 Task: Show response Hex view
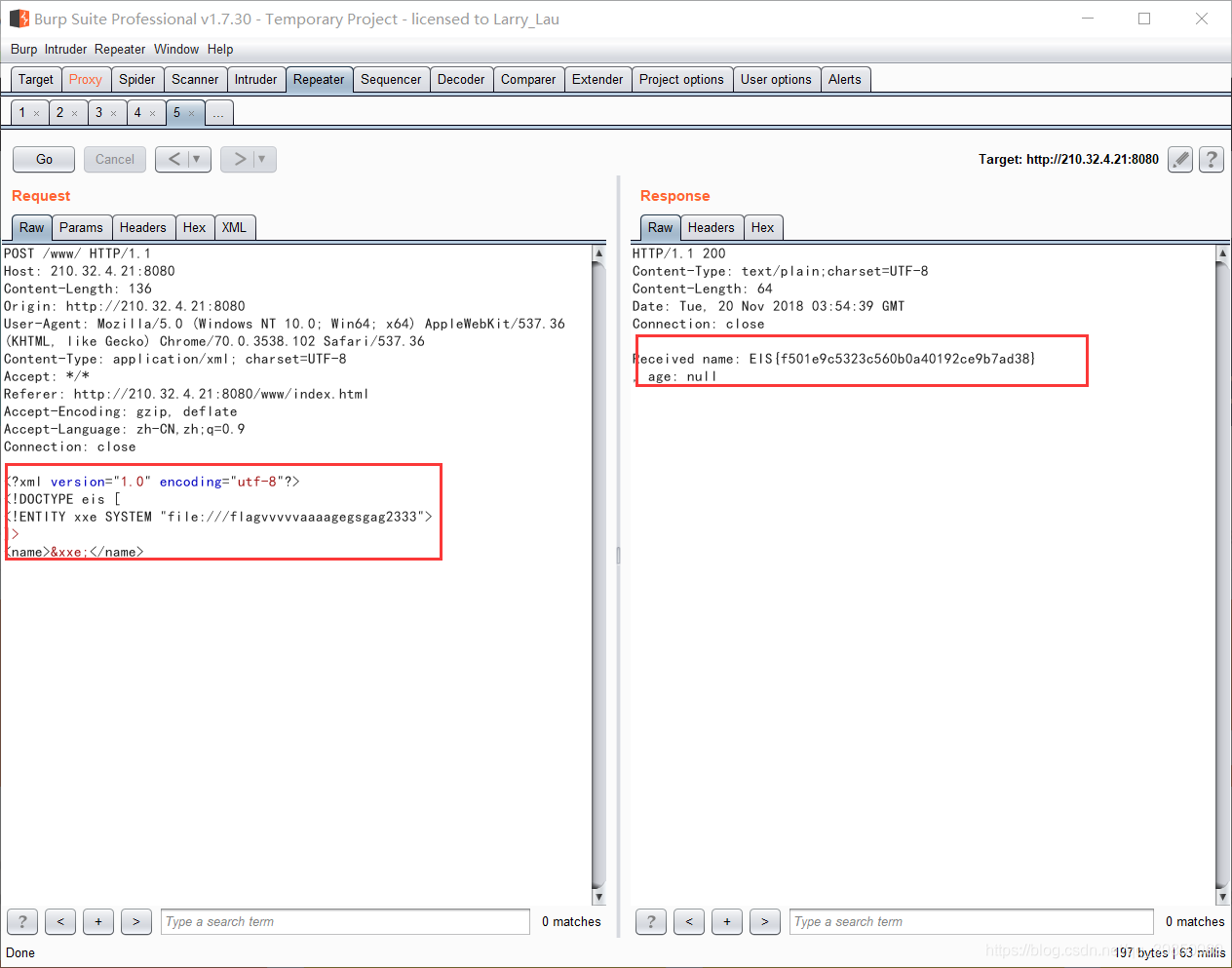tap(763, 228)
